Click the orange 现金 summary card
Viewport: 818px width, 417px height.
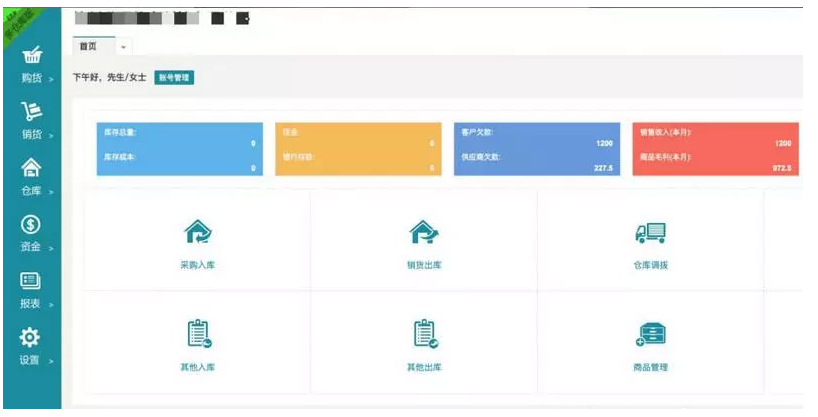pyautogui.click(x=357, y=149)
